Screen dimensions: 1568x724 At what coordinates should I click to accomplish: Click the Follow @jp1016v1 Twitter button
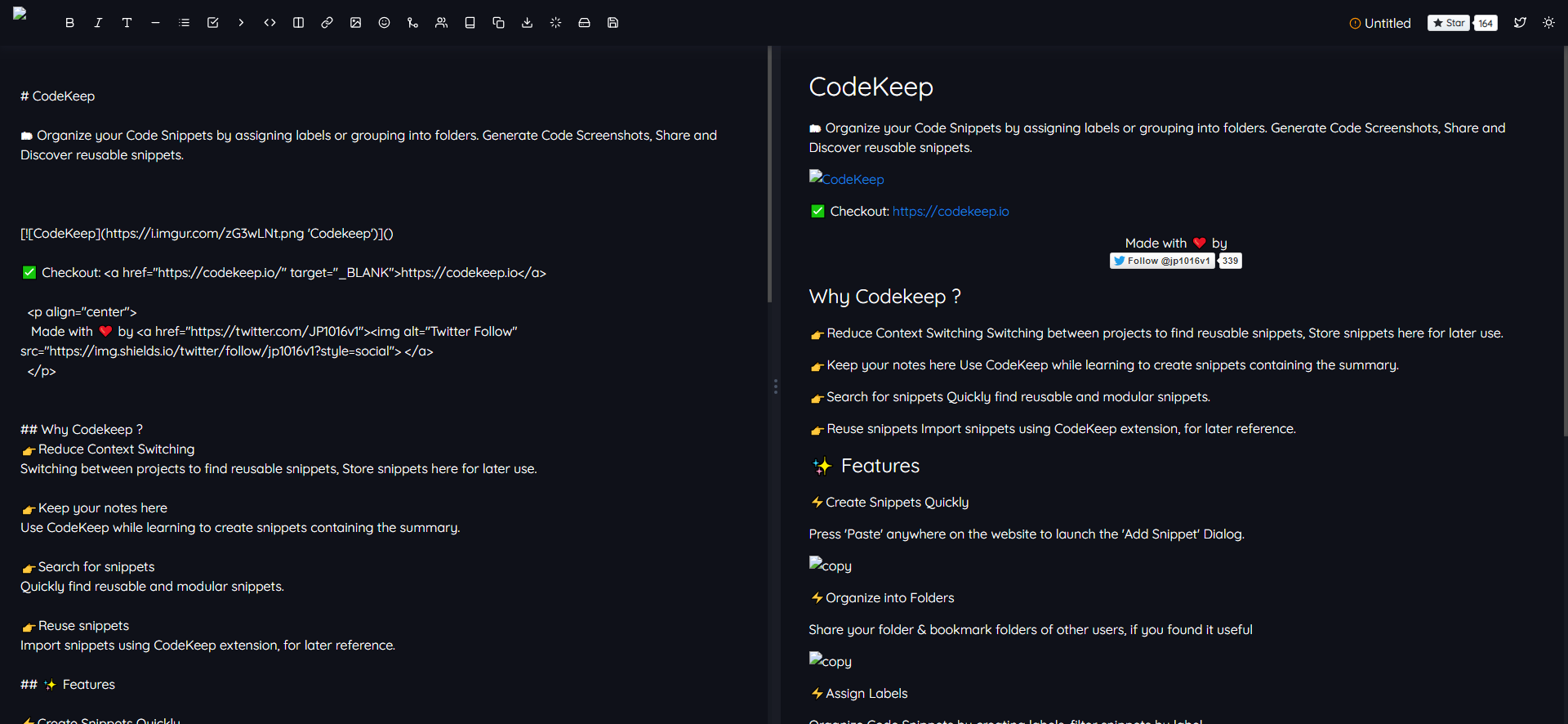pyautogui.click(x=1162, y=261)
